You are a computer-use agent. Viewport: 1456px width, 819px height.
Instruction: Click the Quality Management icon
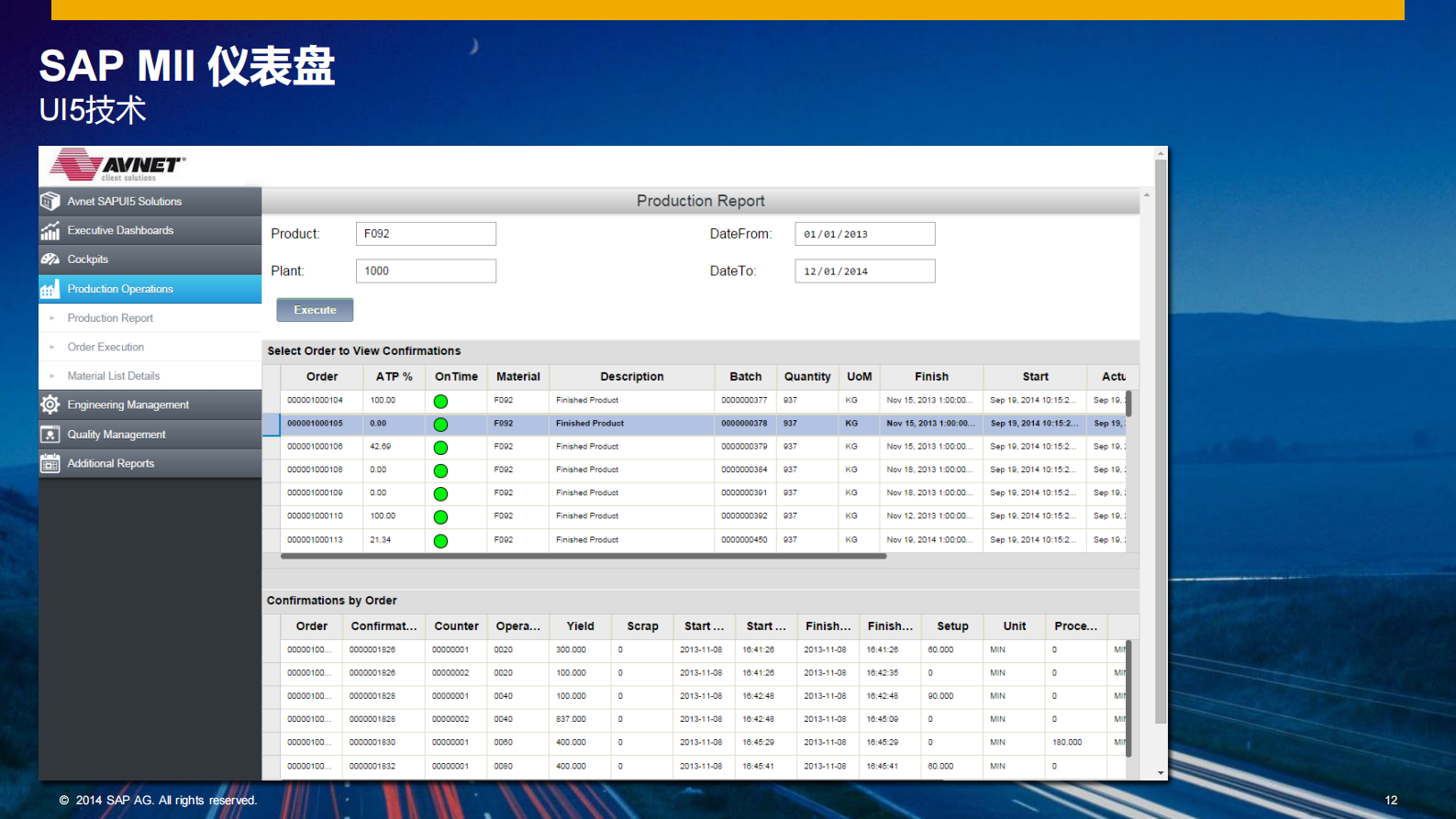tap(50, 434)
